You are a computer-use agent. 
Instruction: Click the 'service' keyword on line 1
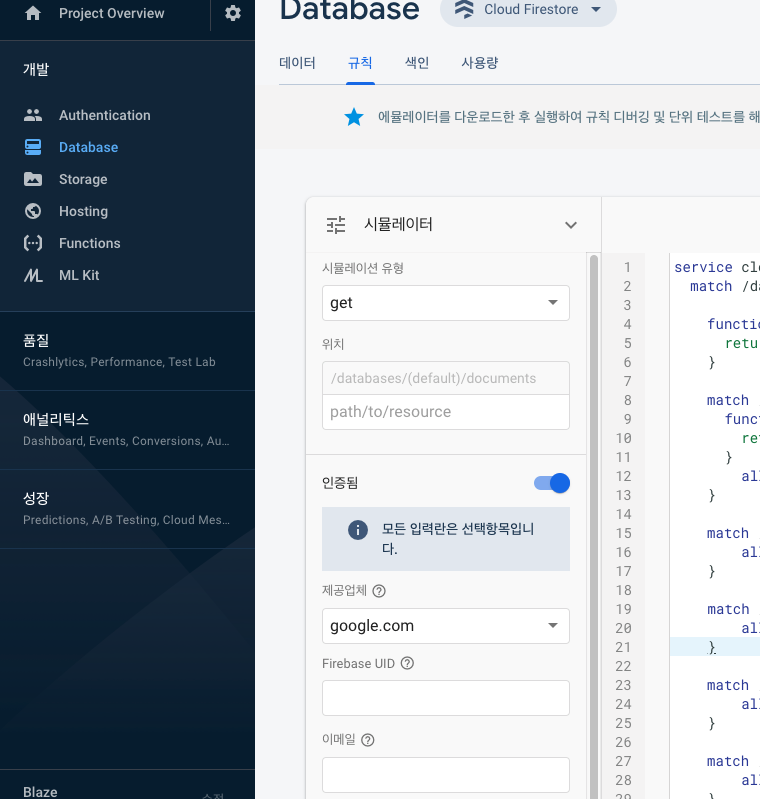703,267
